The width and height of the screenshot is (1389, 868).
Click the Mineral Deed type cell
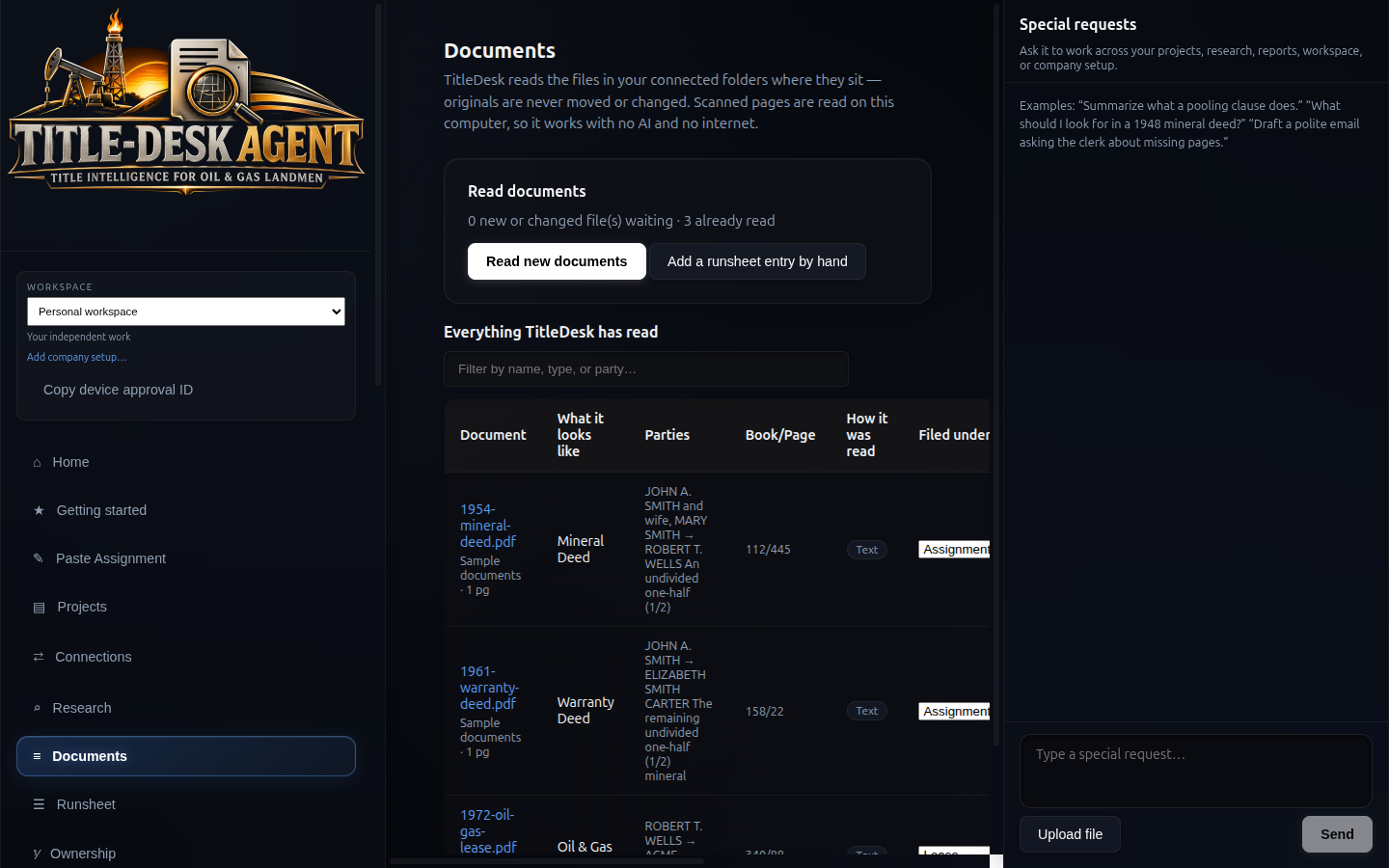pyautogui.click(x=581, y=549)
